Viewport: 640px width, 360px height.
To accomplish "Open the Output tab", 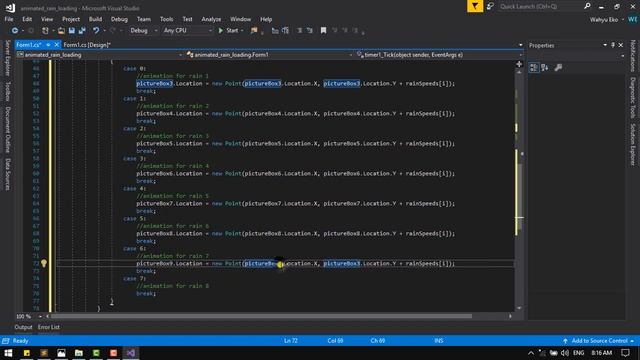I will click(23, 327).
